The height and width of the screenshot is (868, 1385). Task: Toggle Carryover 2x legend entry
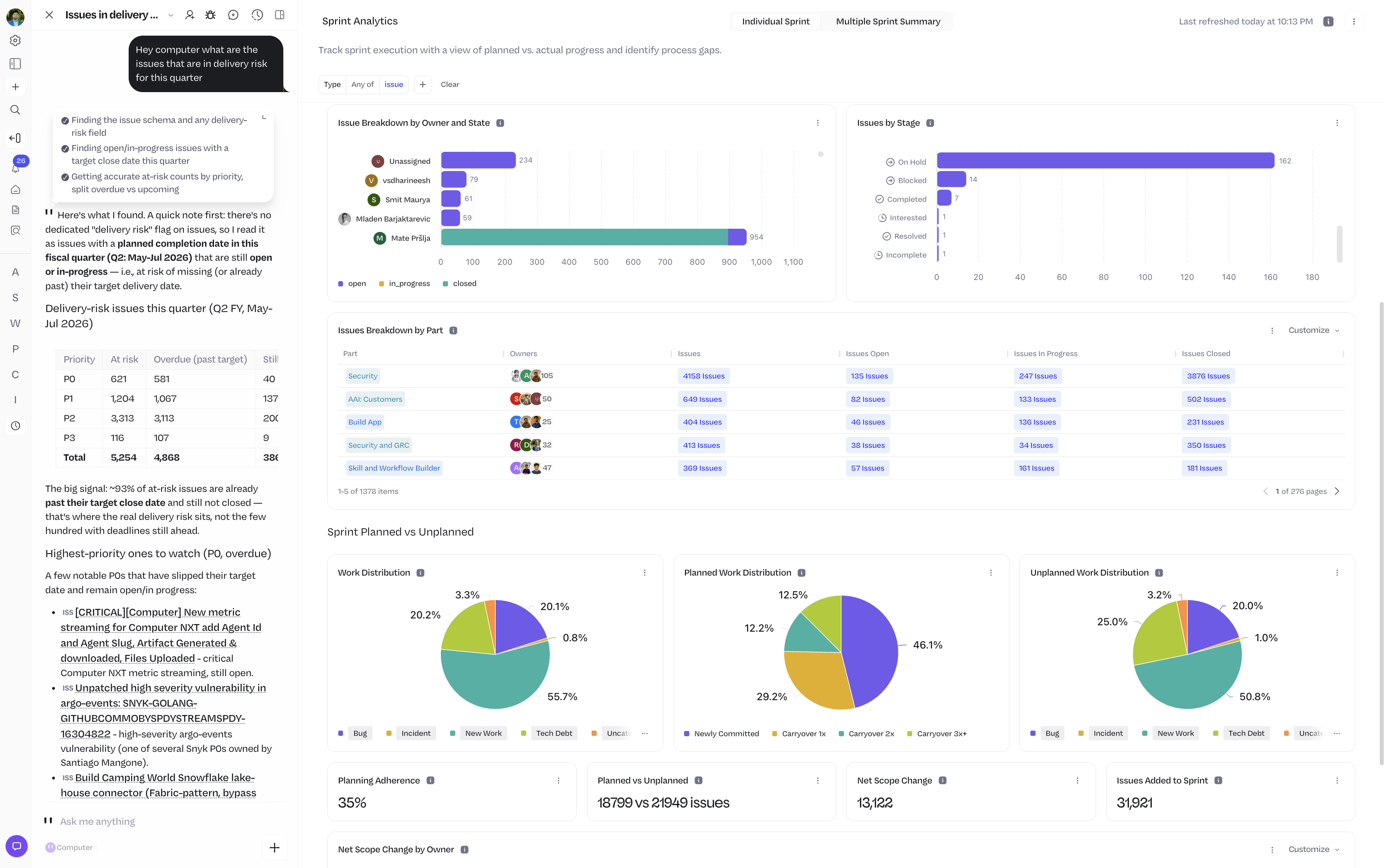(x=866, y=734)
